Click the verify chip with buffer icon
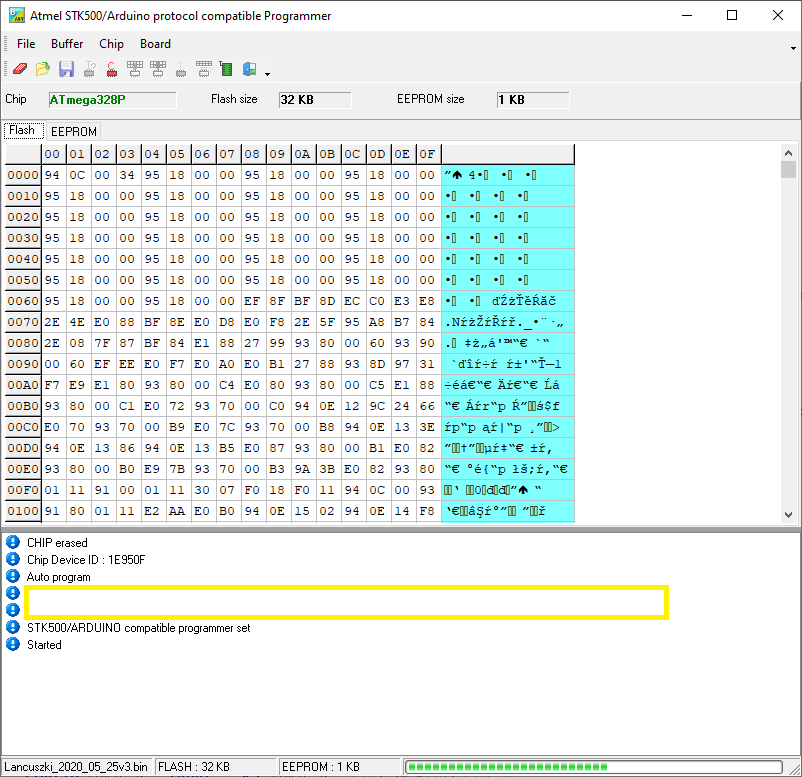 click(204, 69)
